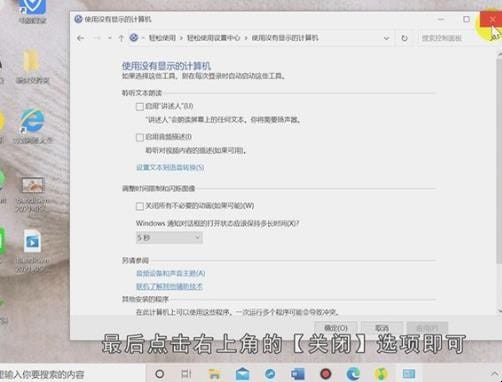
Task: Open control panel window icon on taskbar
Action: pyautogui.click(x=409, y=374)
